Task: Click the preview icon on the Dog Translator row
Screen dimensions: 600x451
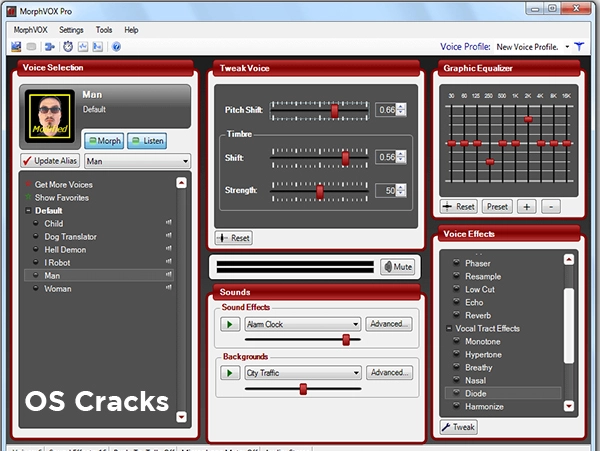Action: coord(168,235)
